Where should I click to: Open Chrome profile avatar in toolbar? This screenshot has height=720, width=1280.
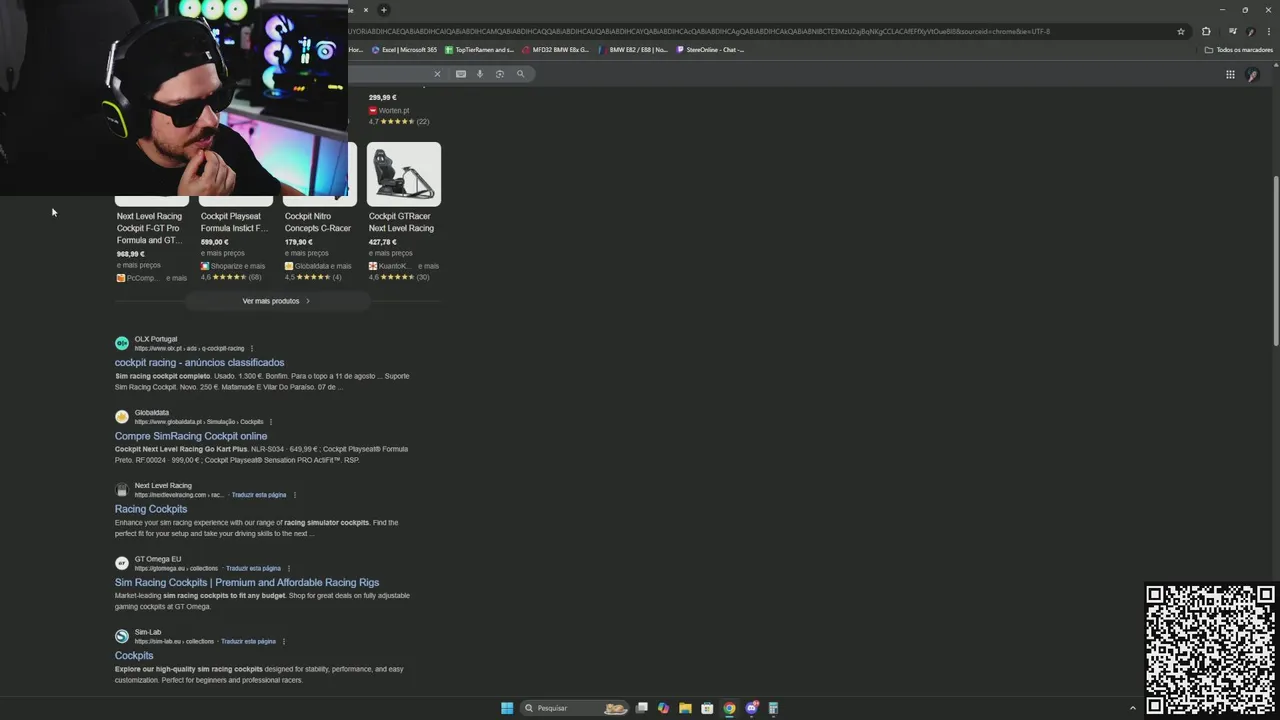click(1251, 31)
